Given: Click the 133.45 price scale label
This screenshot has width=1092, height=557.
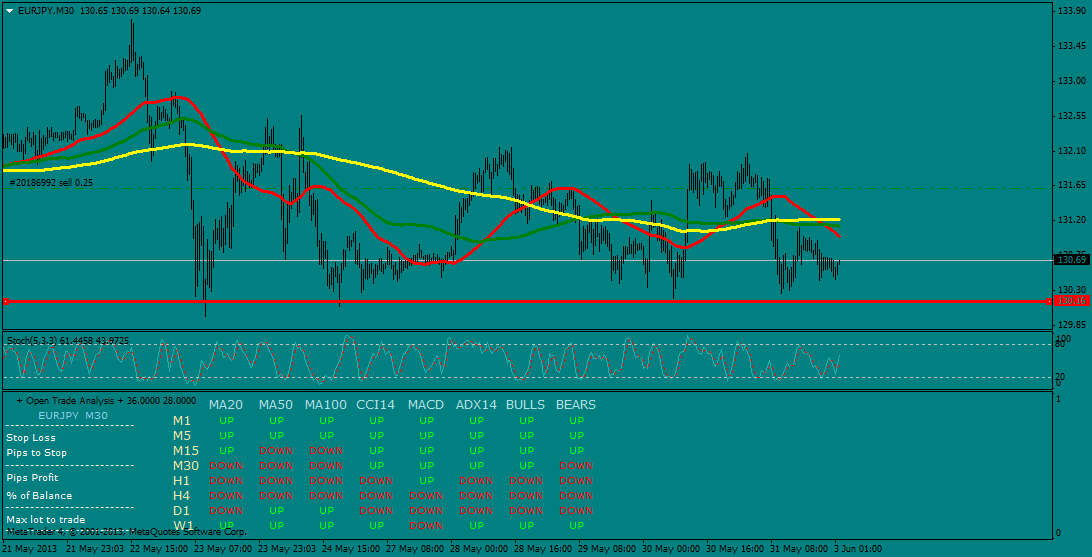Looking at the screenshot, I should [x=1071, y=46].
